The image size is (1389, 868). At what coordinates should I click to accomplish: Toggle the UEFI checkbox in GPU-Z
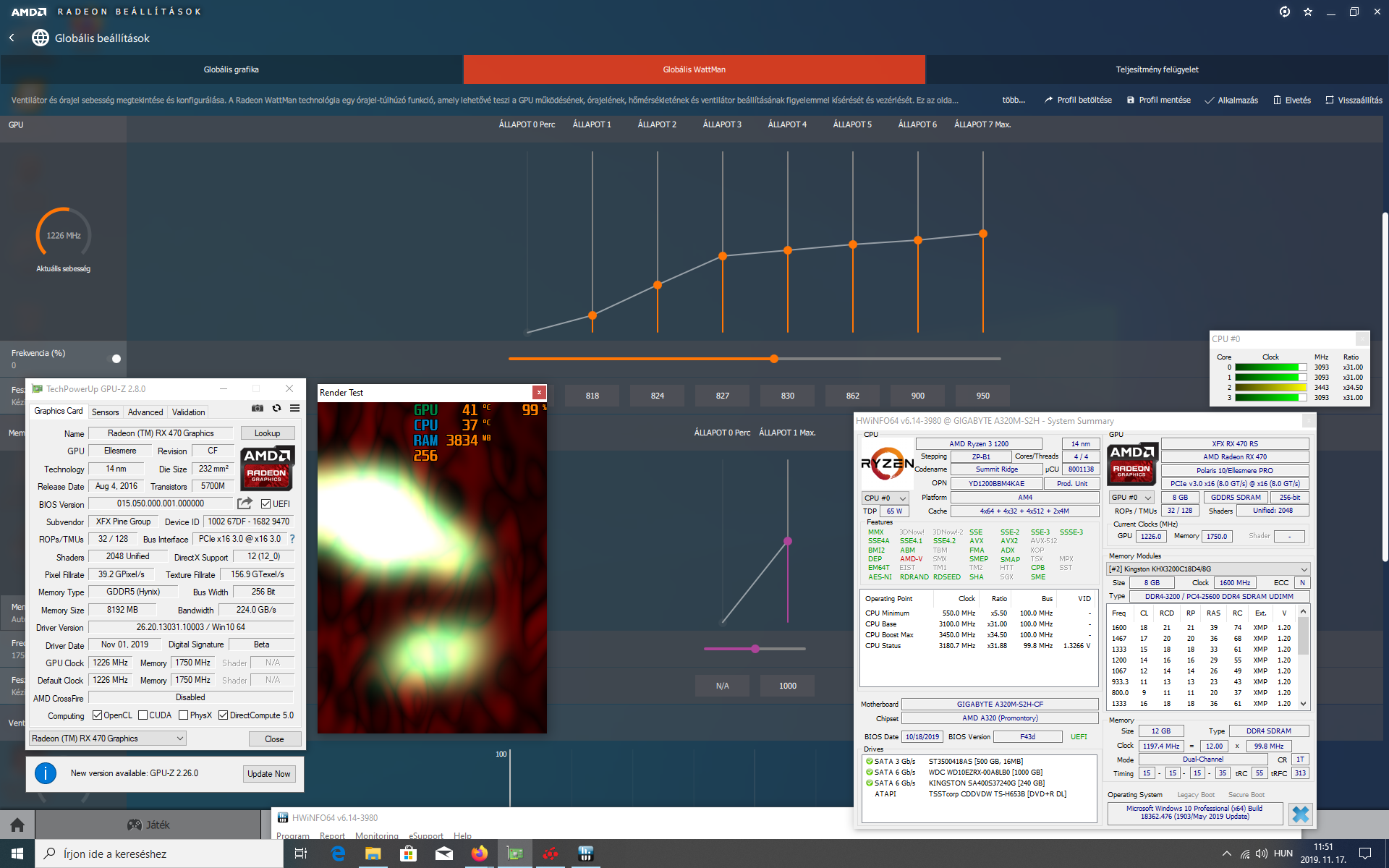click(266, 504)
